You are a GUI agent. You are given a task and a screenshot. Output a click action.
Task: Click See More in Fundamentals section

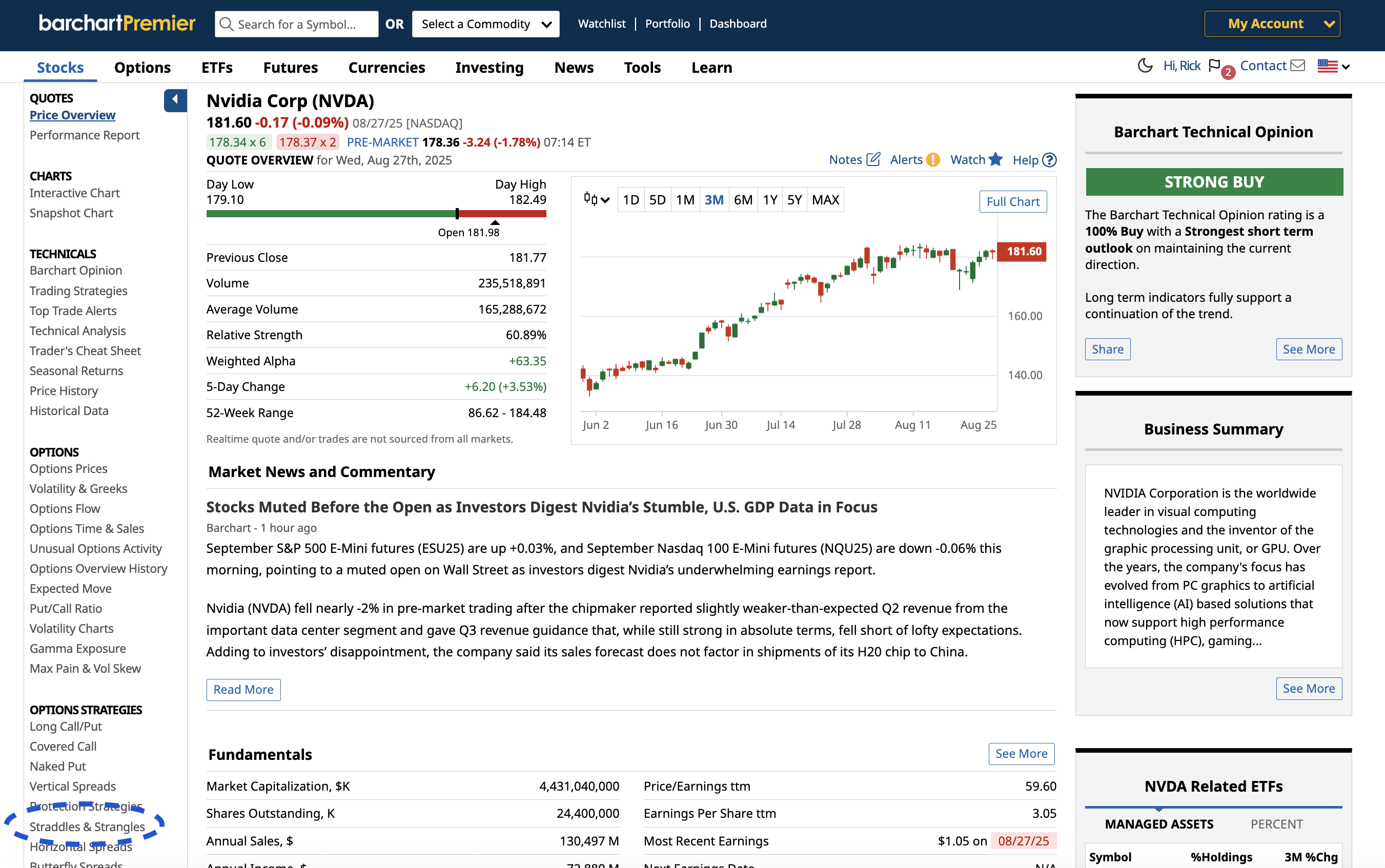1022,754
